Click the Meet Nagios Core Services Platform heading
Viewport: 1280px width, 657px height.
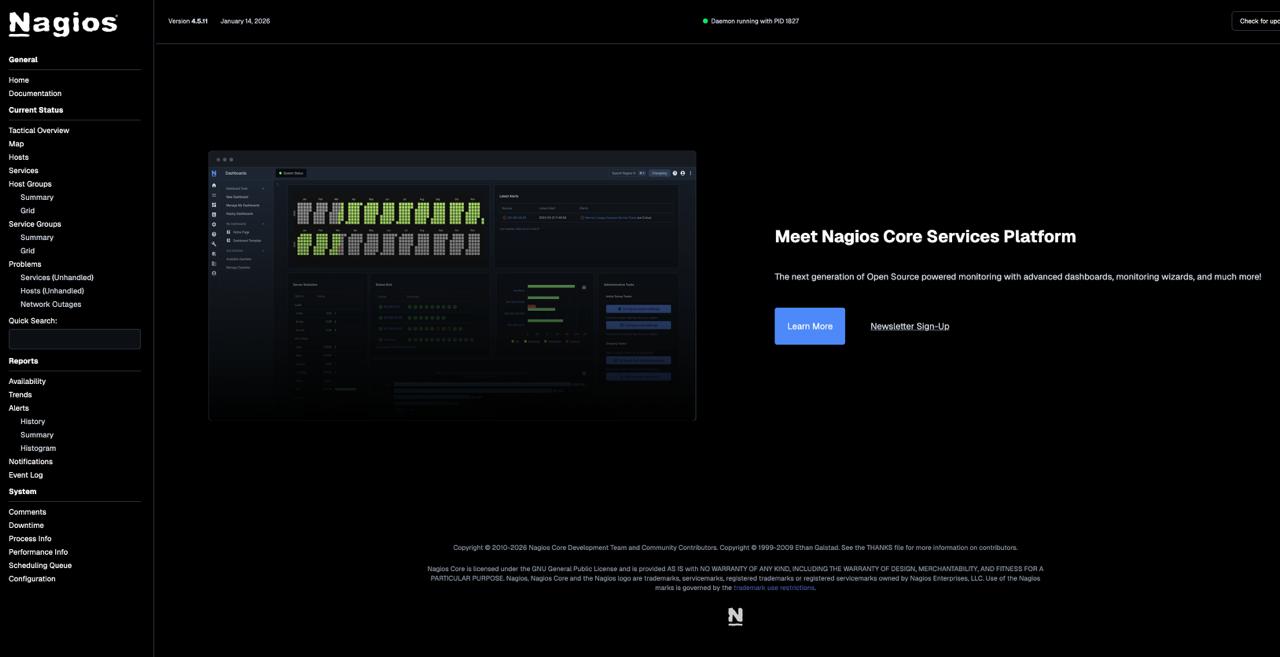[x=925, y=237]
